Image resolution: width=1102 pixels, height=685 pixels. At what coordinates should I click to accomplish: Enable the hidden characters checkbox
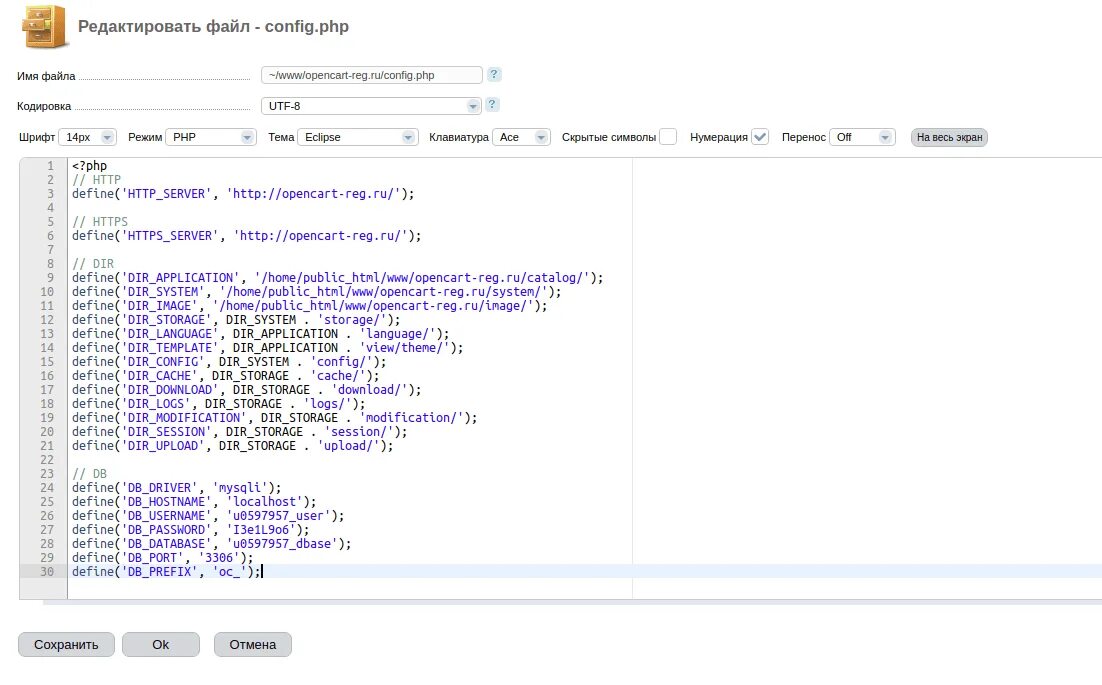pyautogui.click(x=668, y=137)
